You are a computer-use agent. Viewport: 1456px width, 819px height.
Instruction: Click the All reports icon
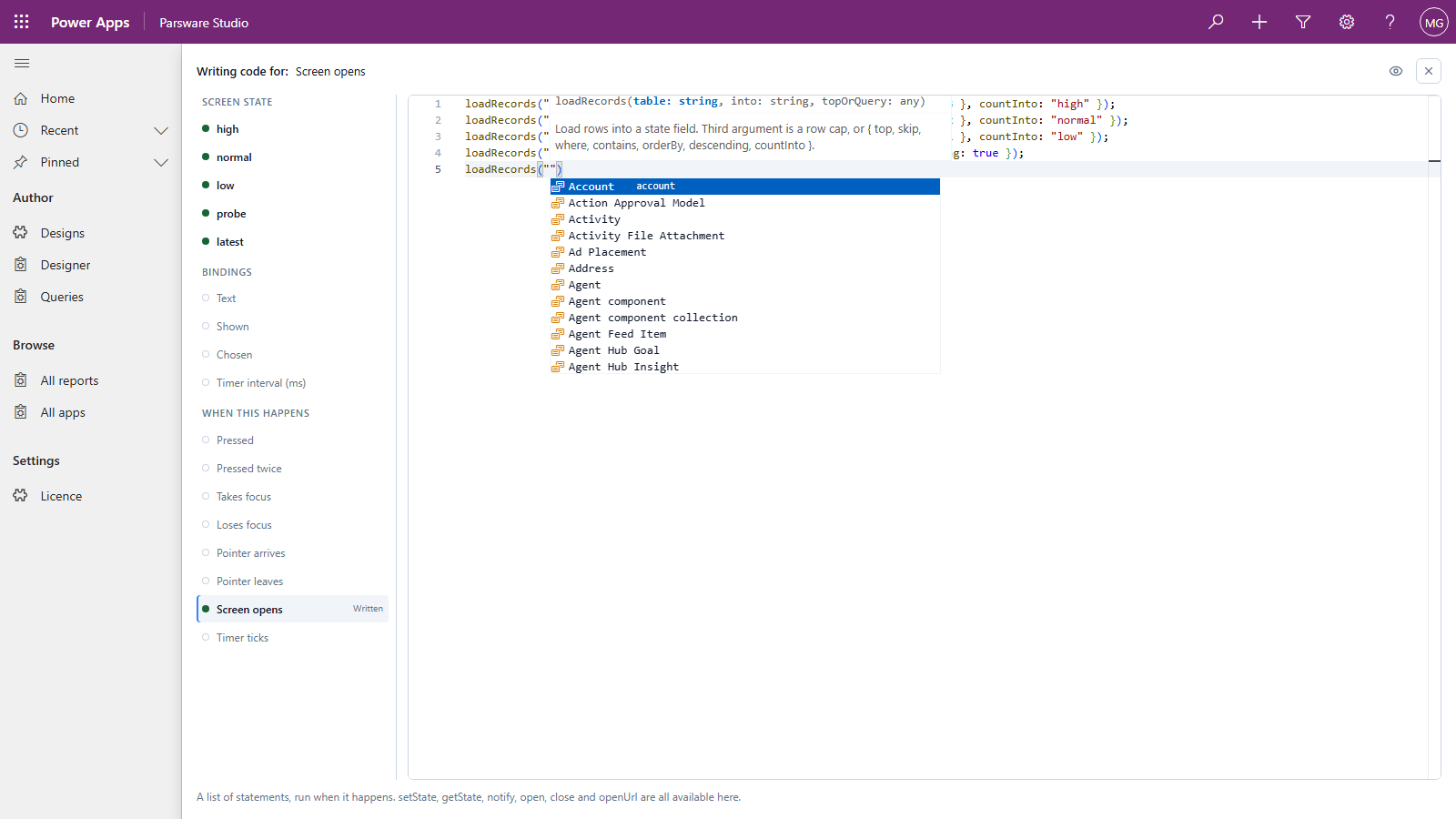tap(21, 380)
